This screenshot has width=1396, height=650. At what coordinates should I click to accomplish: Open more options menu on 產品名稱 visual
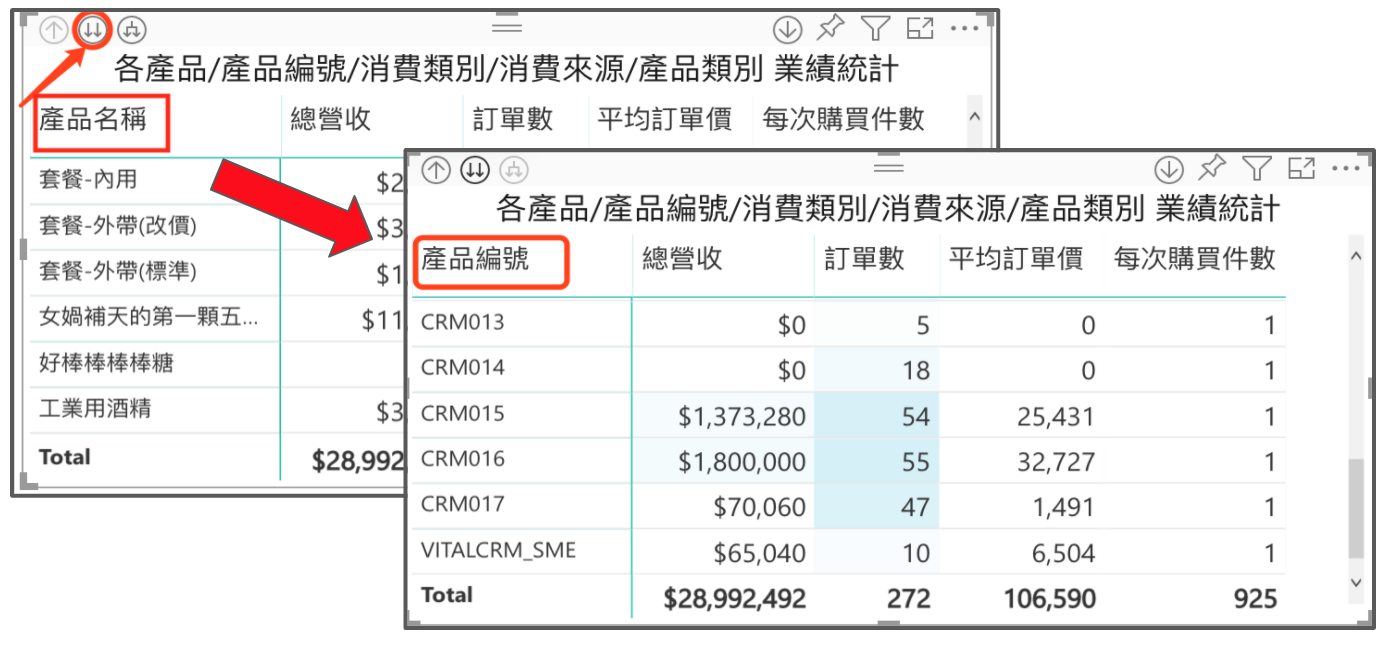point(964,28)
